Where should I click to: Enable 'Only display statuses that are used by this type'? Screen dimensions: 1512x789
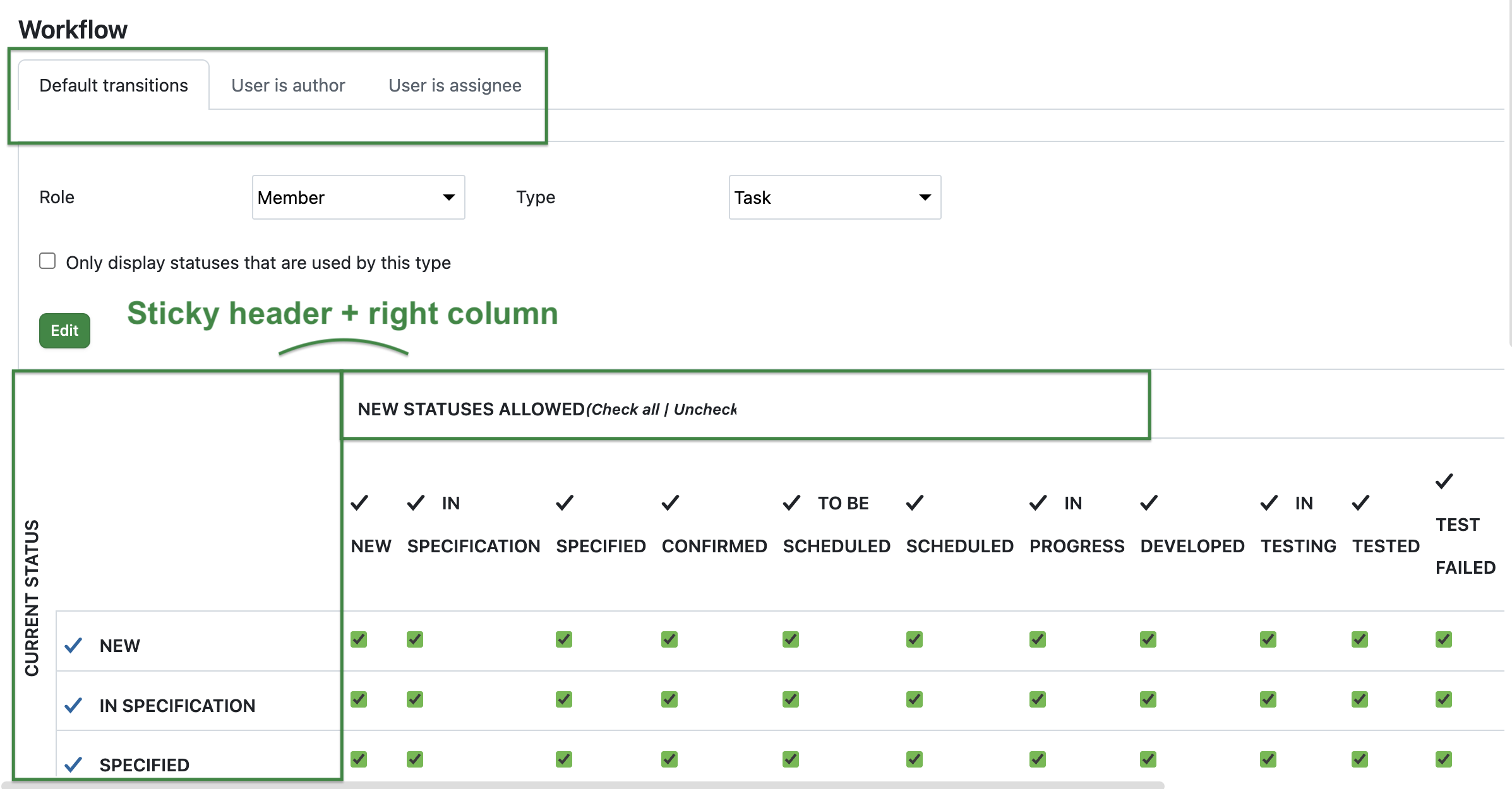click(x=47, y=260)
